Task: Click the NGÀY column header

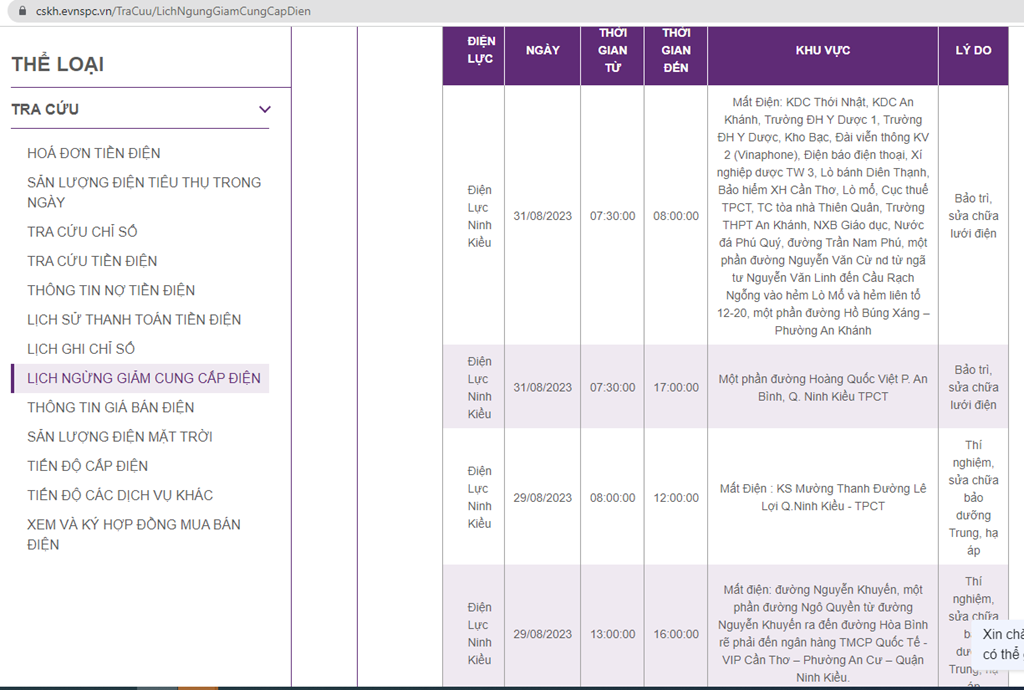Action: pos(543,50)
